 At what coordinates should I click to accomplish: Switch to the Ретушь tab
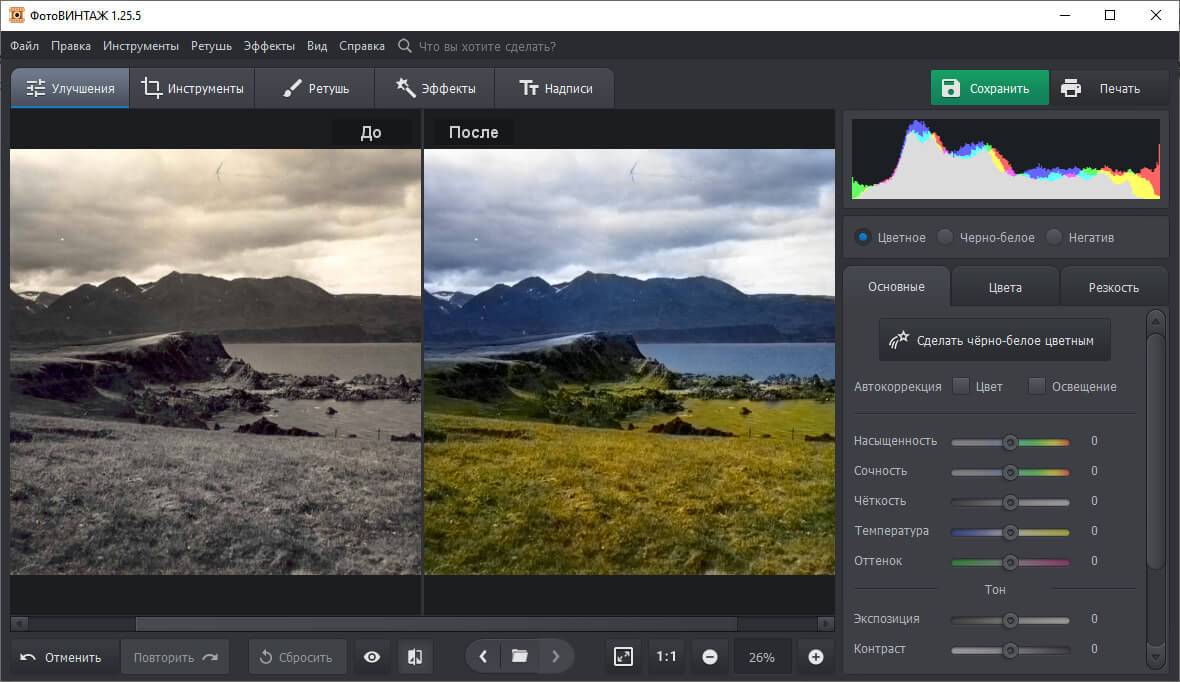click(315, 88)
